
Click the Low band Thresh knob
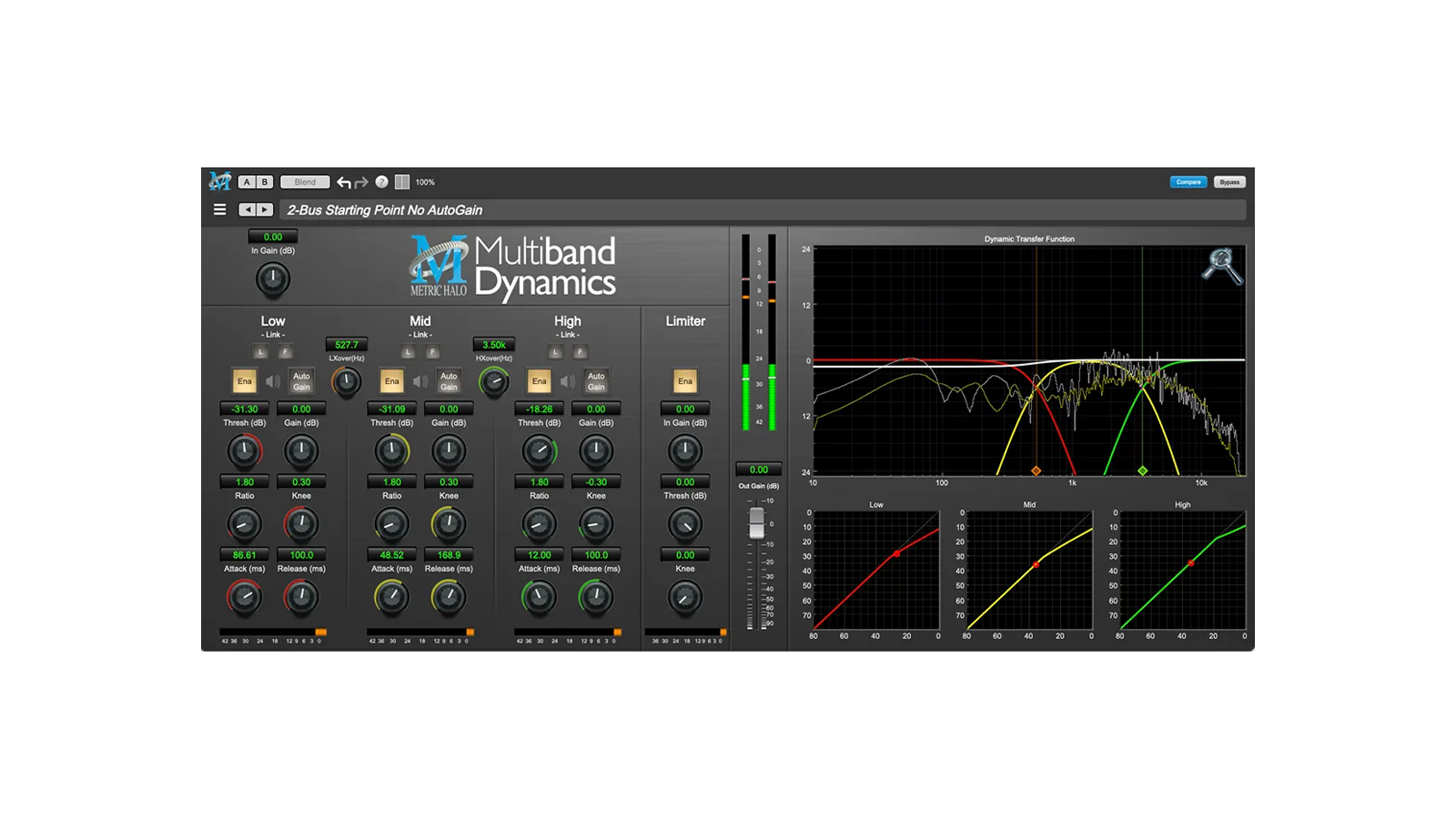tap(244, 451)
